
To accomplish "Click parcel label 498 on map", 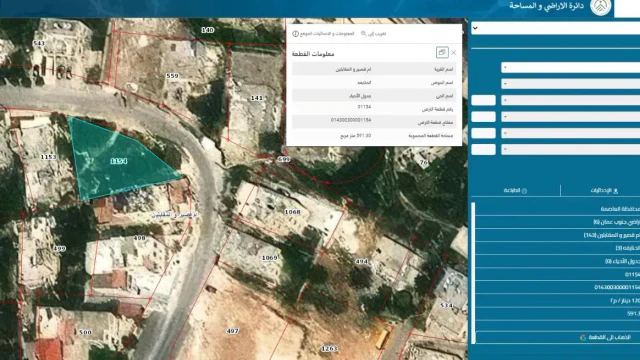I will pos(139,238).
